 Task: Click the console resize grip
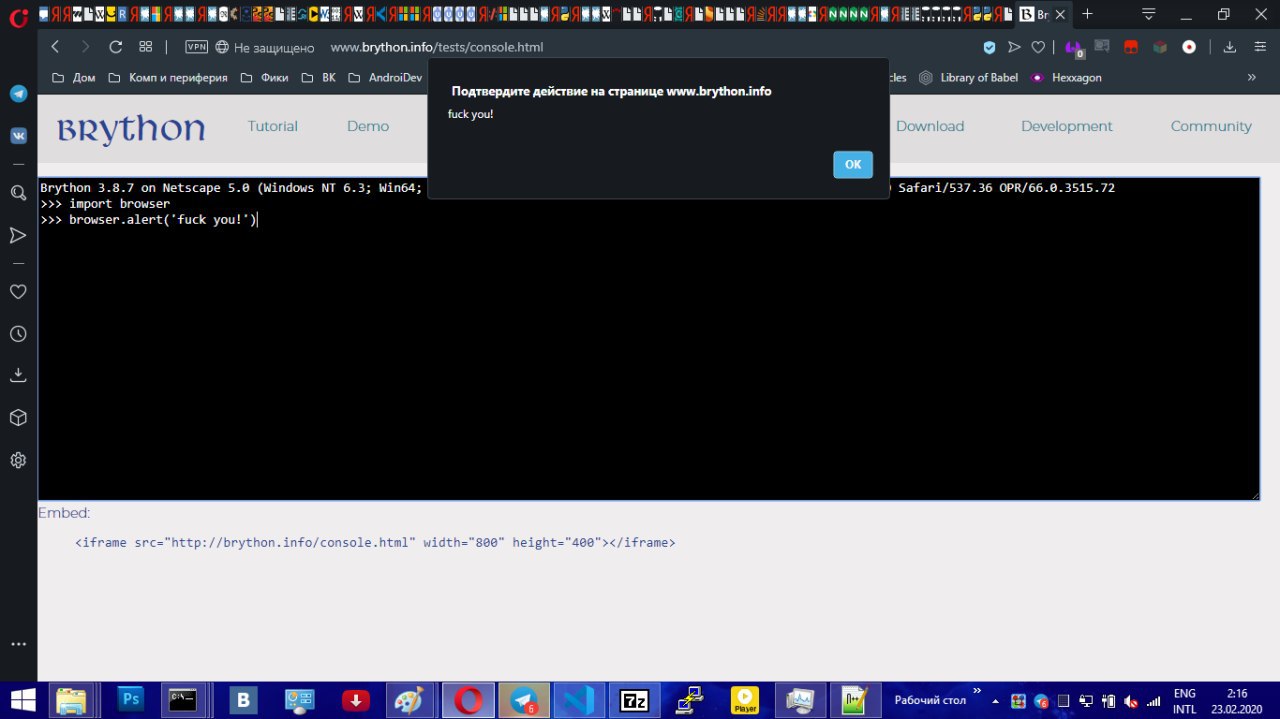pyautogui.click(x=1254, y=494)
